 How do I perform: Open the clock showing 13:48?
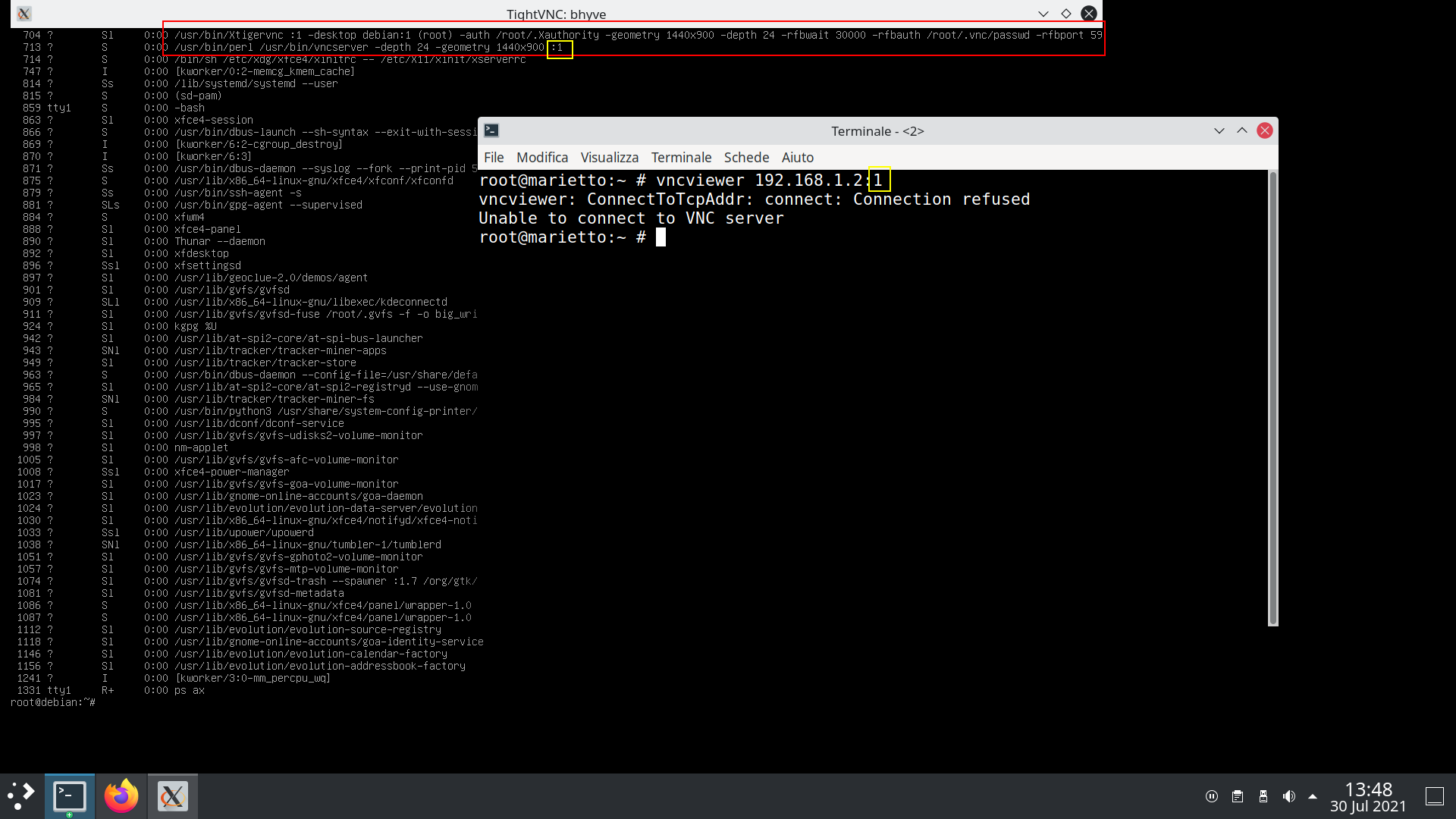click(x=1368, y=796)
